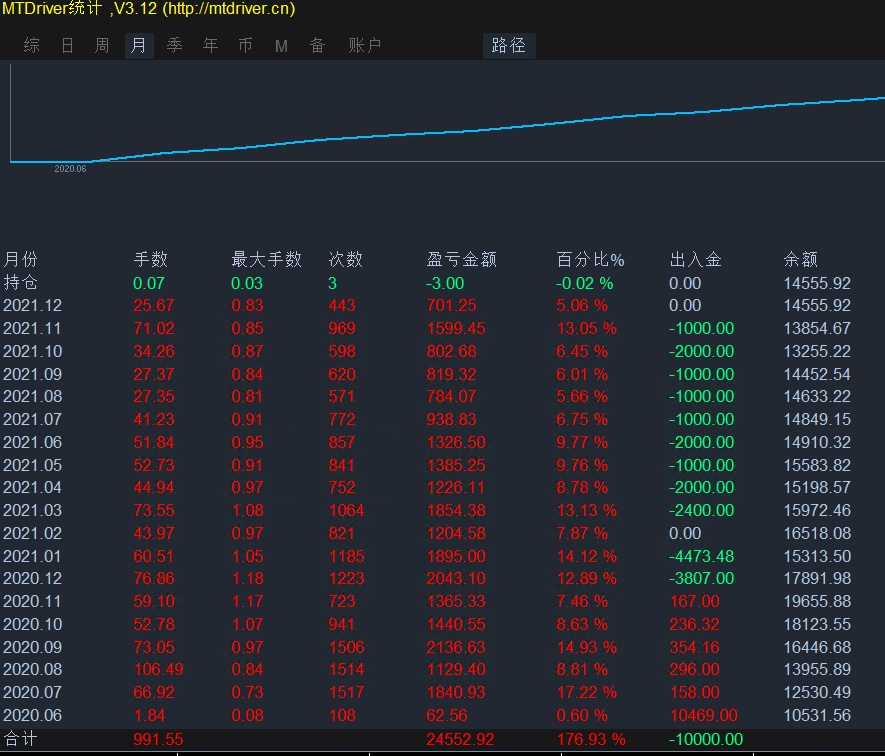
Task: Open the 账户 account tab
Action: 365,45
